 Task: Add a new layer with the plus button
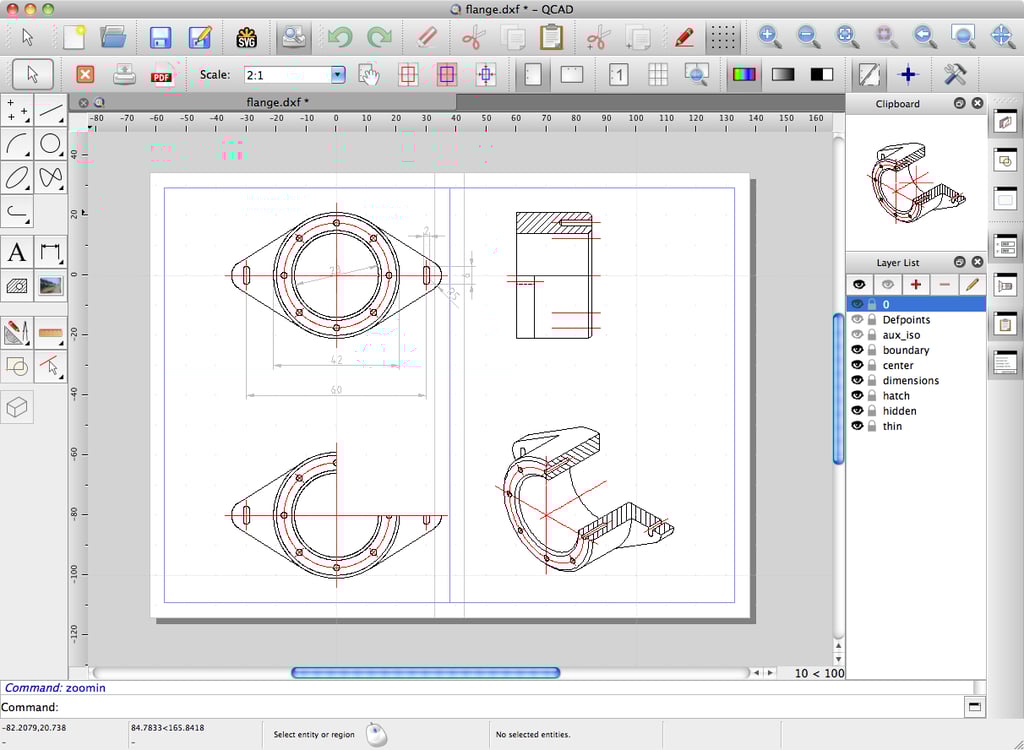[x=916, y=284]
